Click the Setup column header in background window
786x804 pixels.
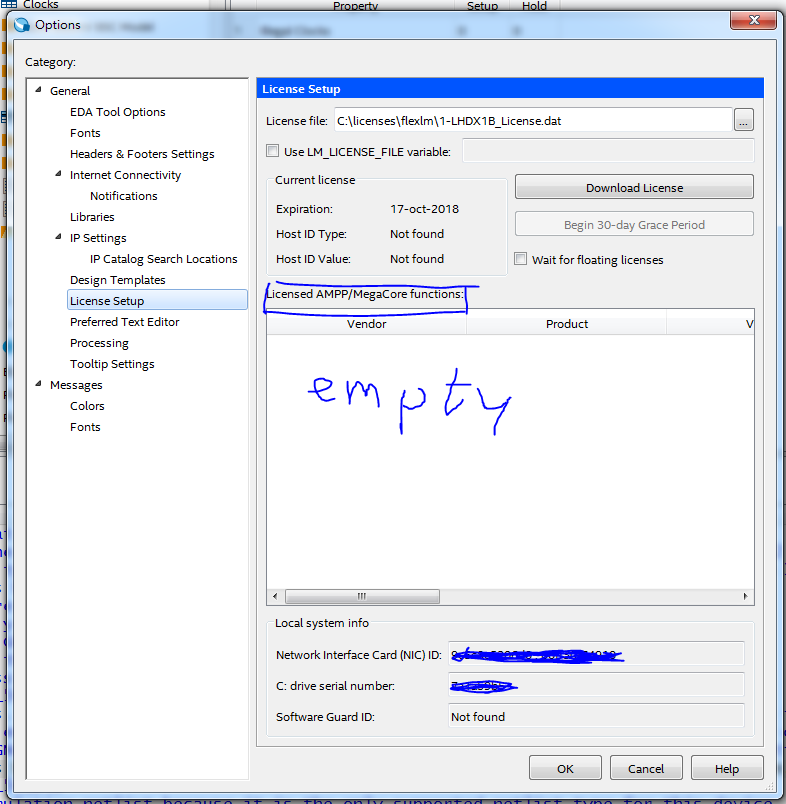[482, 5]
